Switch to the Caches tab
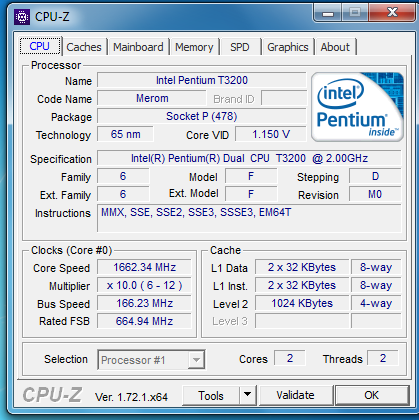 (x=84, y=47)
